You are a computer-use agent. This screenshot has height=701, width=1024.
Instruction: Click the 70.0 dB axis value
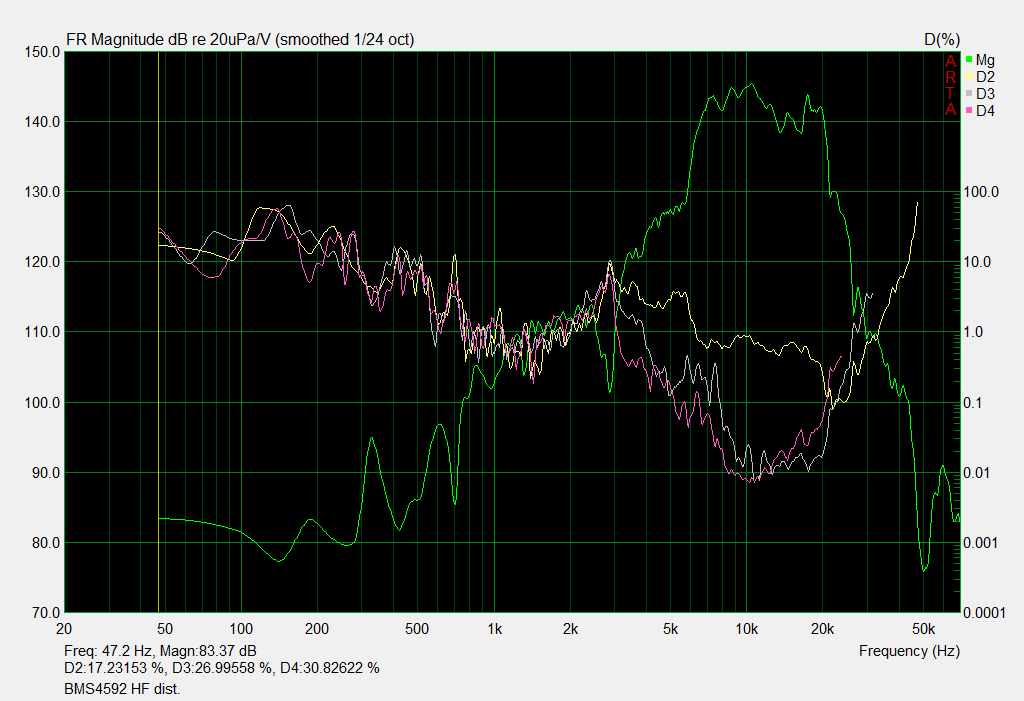(x=46, y=613)
